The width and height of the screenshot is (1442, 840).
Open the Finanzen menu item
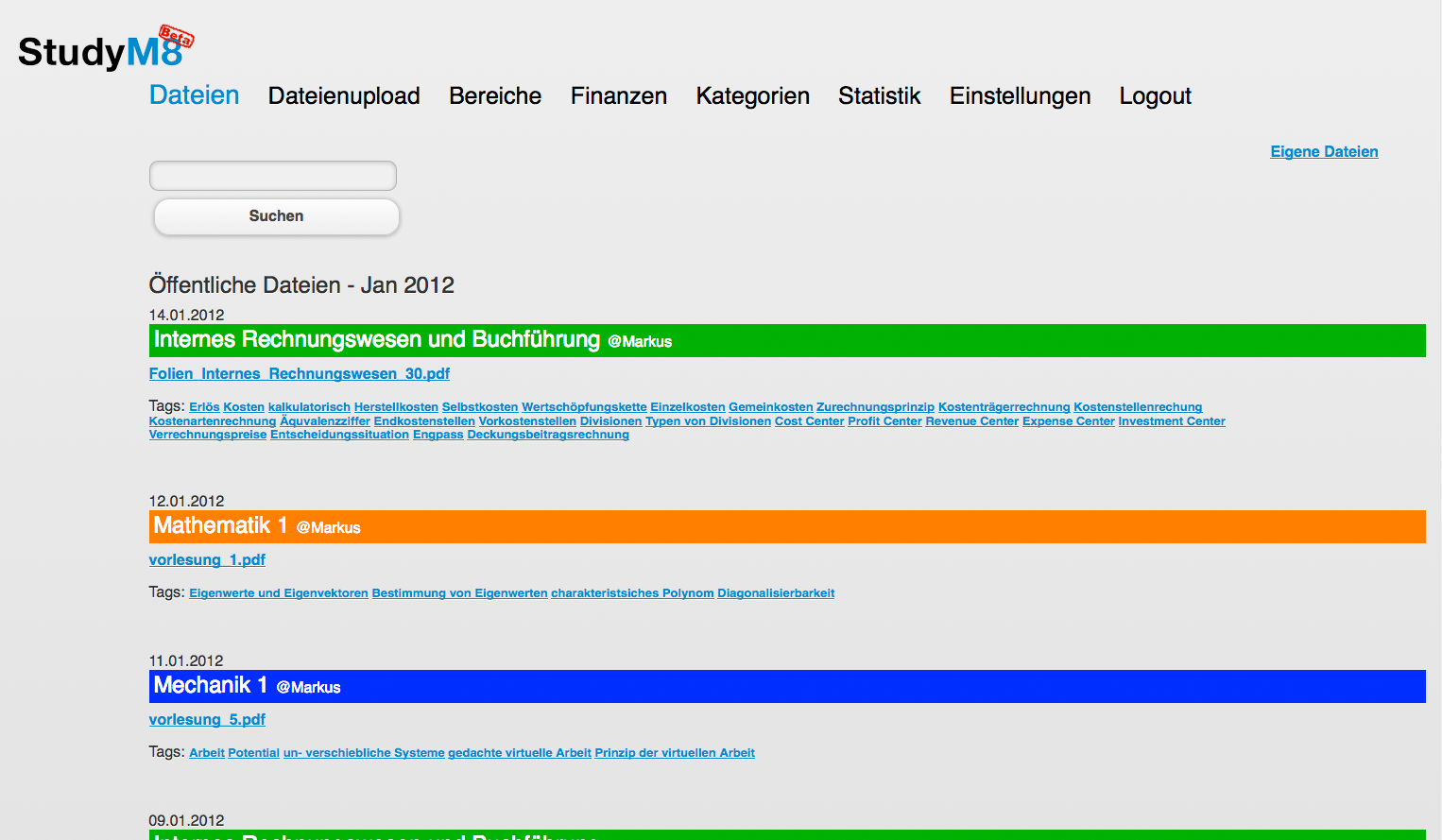[618, 95]
